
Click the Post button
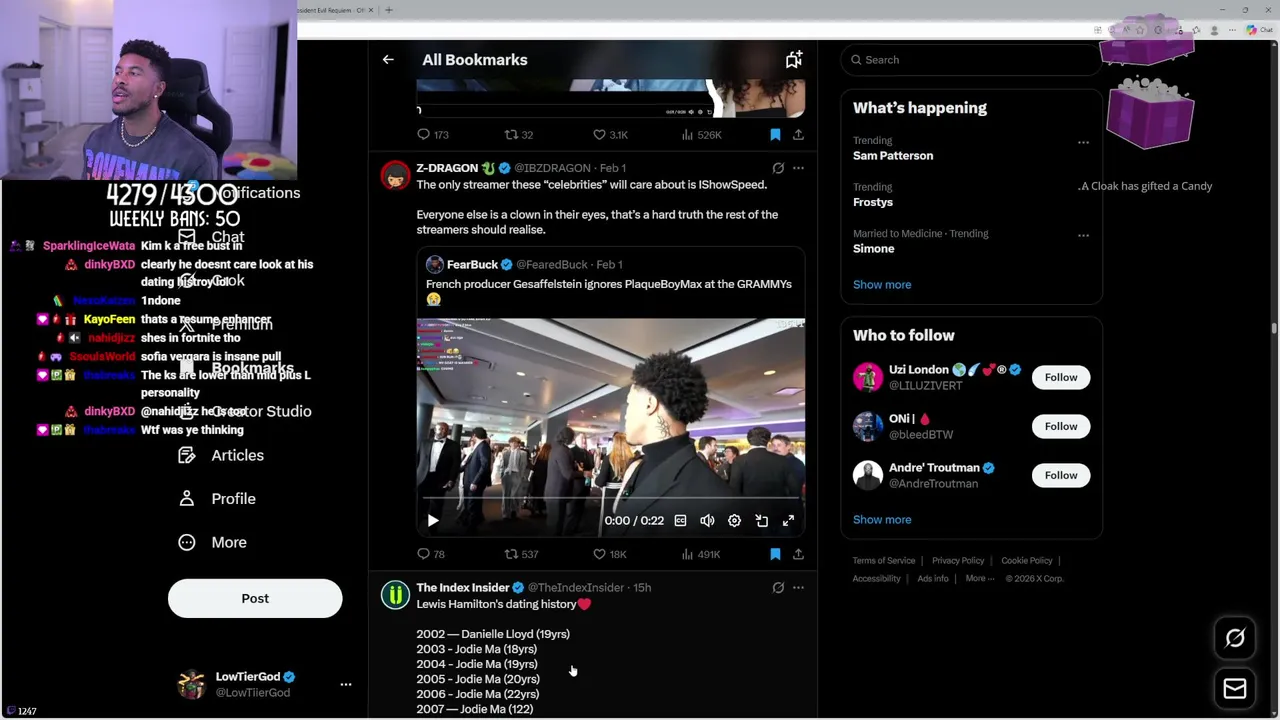255,599
